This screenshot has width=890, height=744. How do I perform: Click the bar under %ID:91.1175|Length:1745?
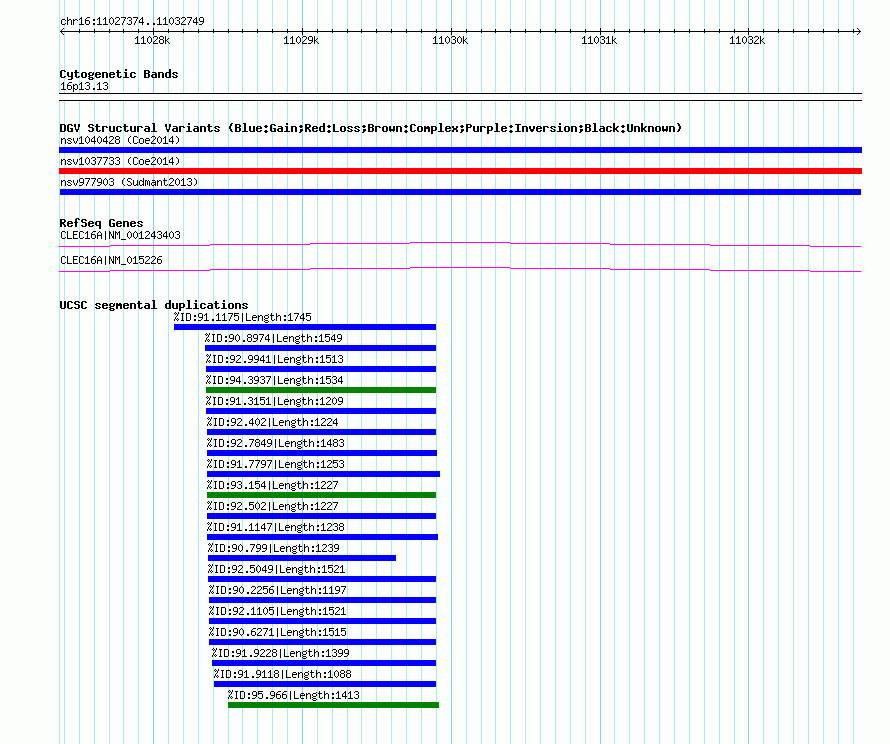point(305,327)
